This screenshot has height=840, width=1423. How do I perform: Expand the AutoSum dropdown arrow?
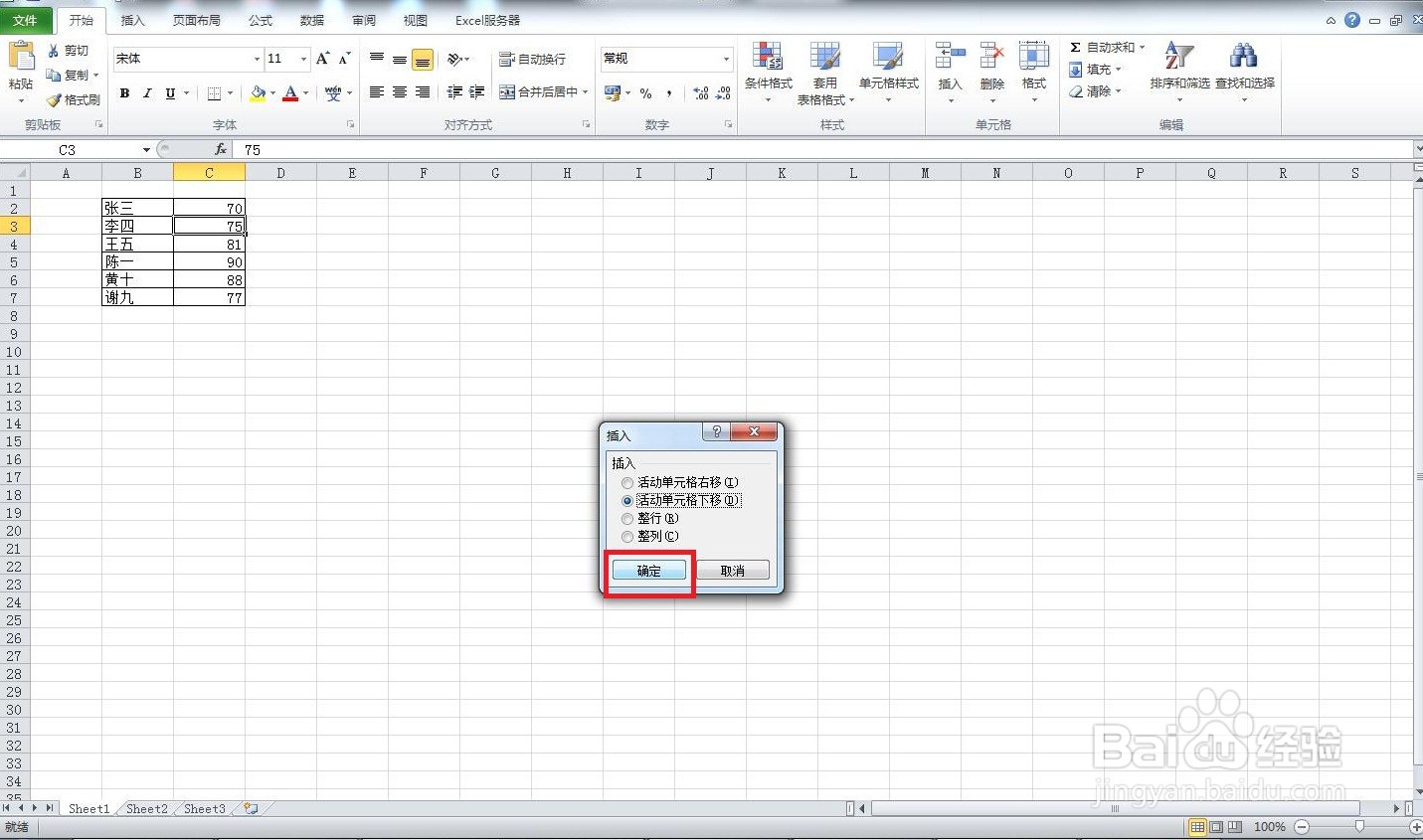[x=1142, y=48]
